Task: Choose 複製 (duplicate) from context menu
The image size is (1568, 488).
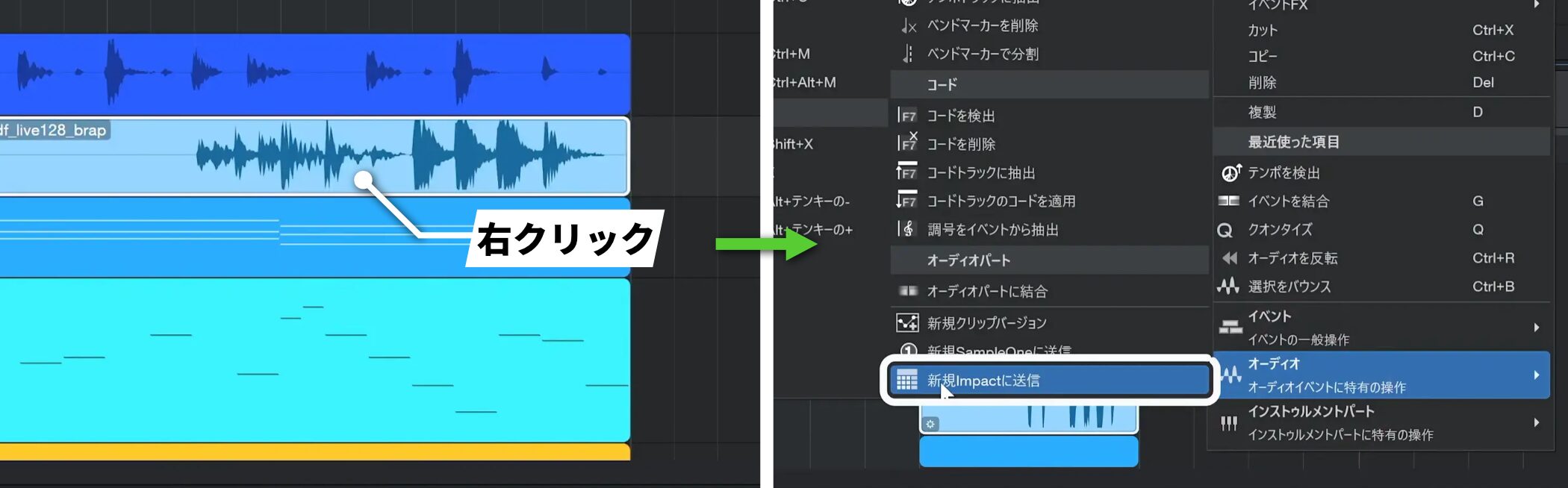Action: point(1263,113)
